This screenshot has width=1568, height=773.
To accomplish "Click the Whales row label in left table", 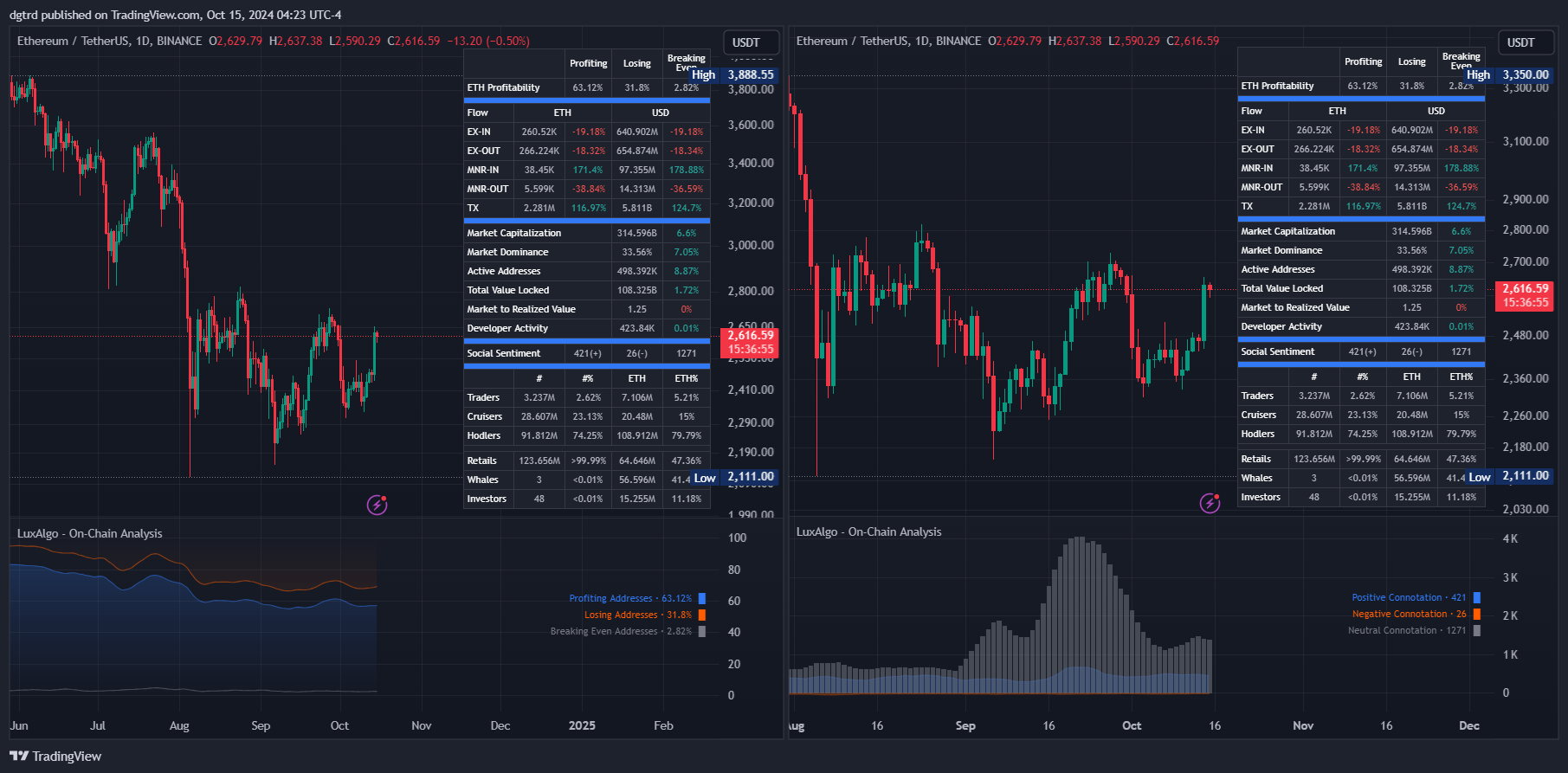I will (483, 480).
